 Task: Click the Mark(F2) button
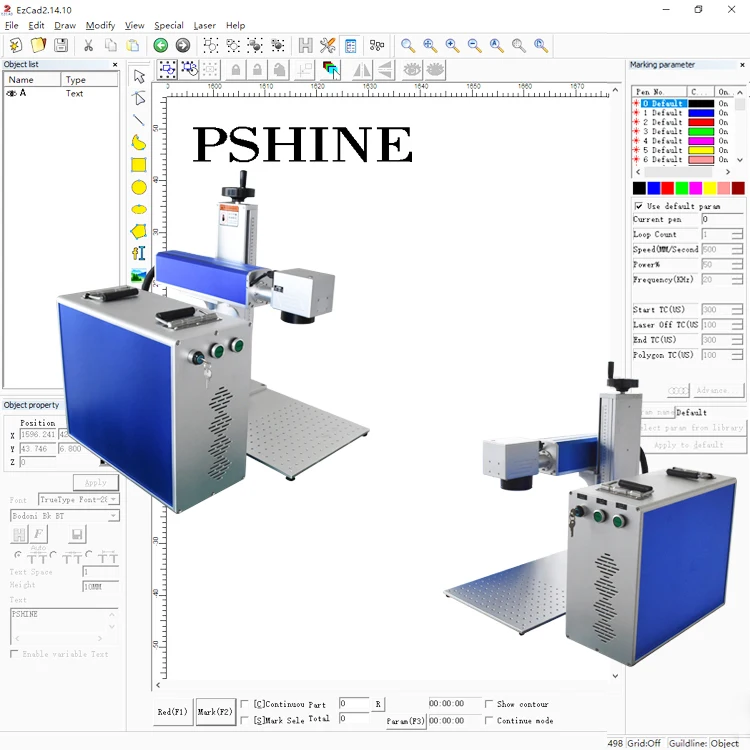pos(215,712)
